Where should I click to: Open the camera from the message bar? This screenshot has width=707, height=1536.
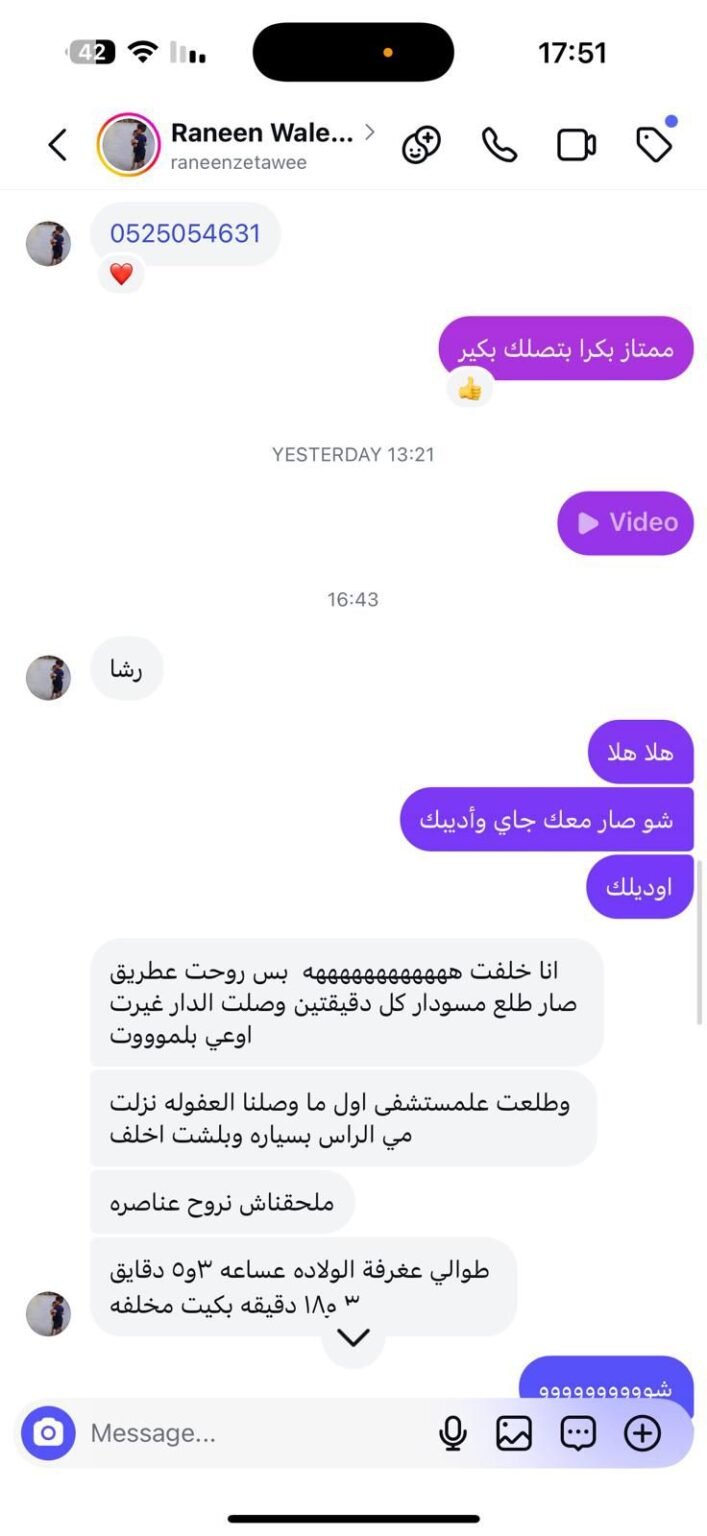tap(48, 1433)
